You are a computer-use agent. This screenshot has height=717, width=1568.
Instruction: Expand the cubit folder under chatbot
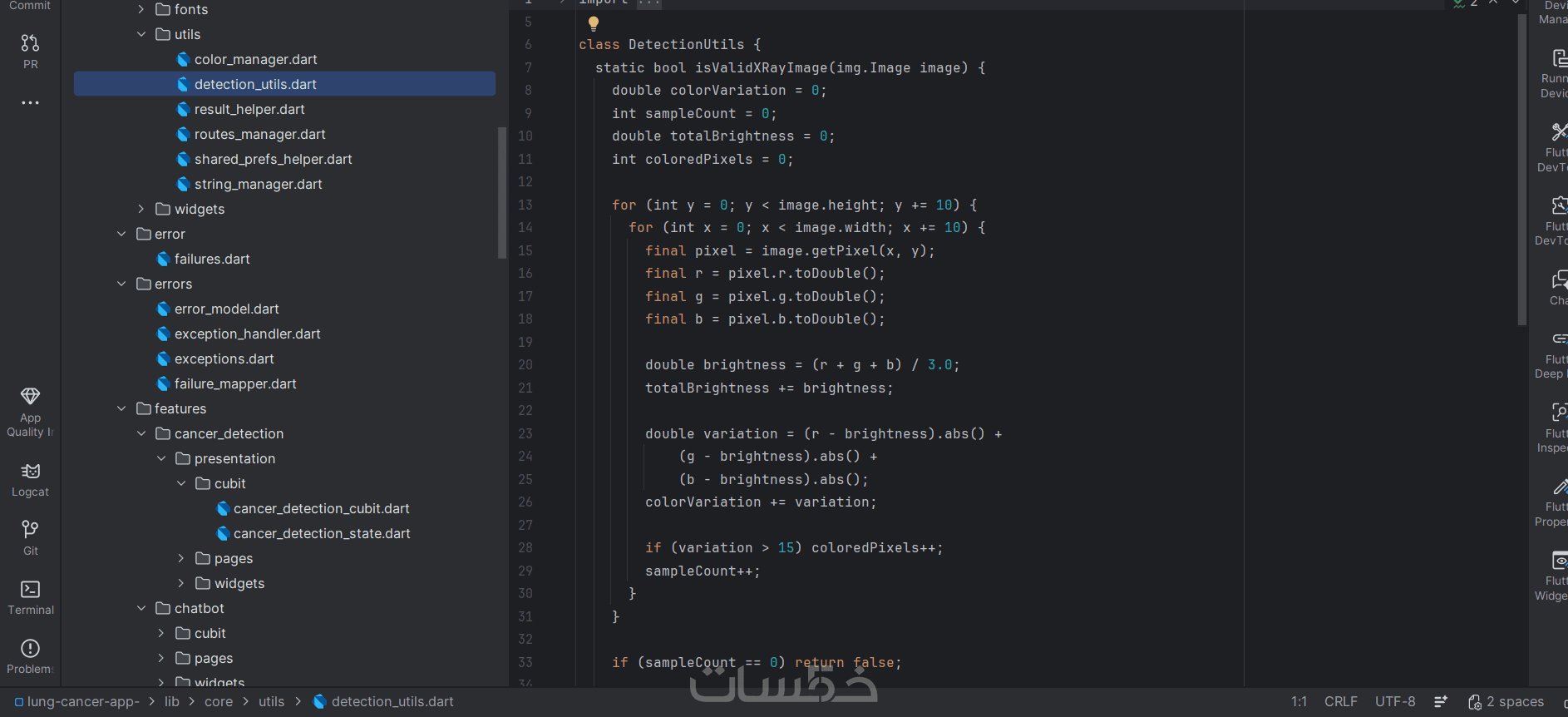(x=161, y=633)
